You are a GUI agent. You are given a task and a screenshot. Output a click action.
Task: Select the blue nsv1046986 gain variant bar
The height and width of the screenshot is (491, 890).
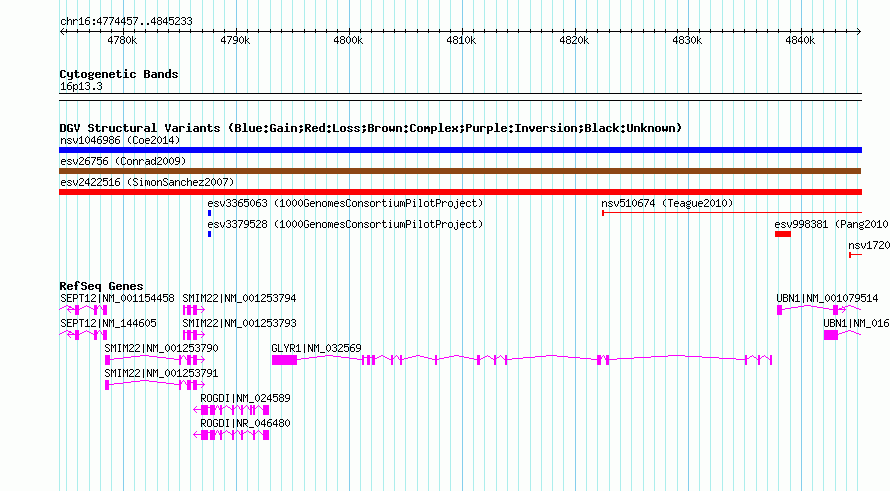pyautogui.click(x=460, y=150)
